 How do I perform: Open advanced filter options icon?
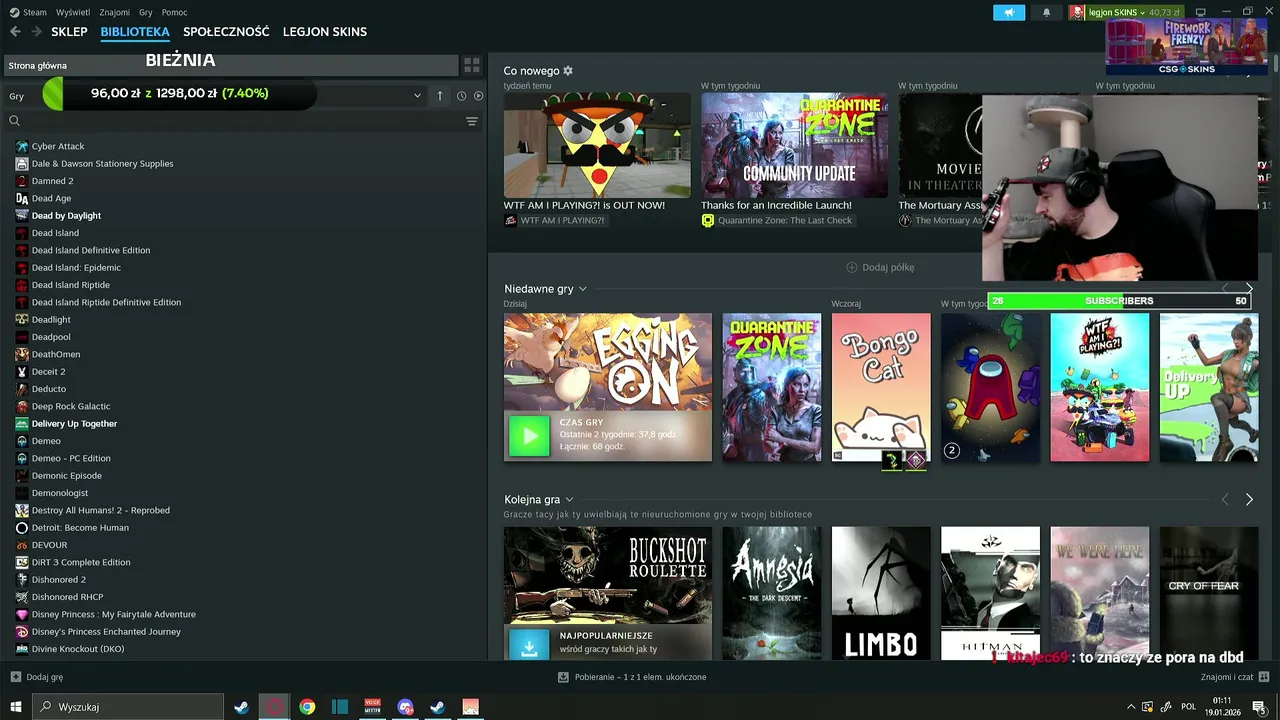[x=472, y=121]
